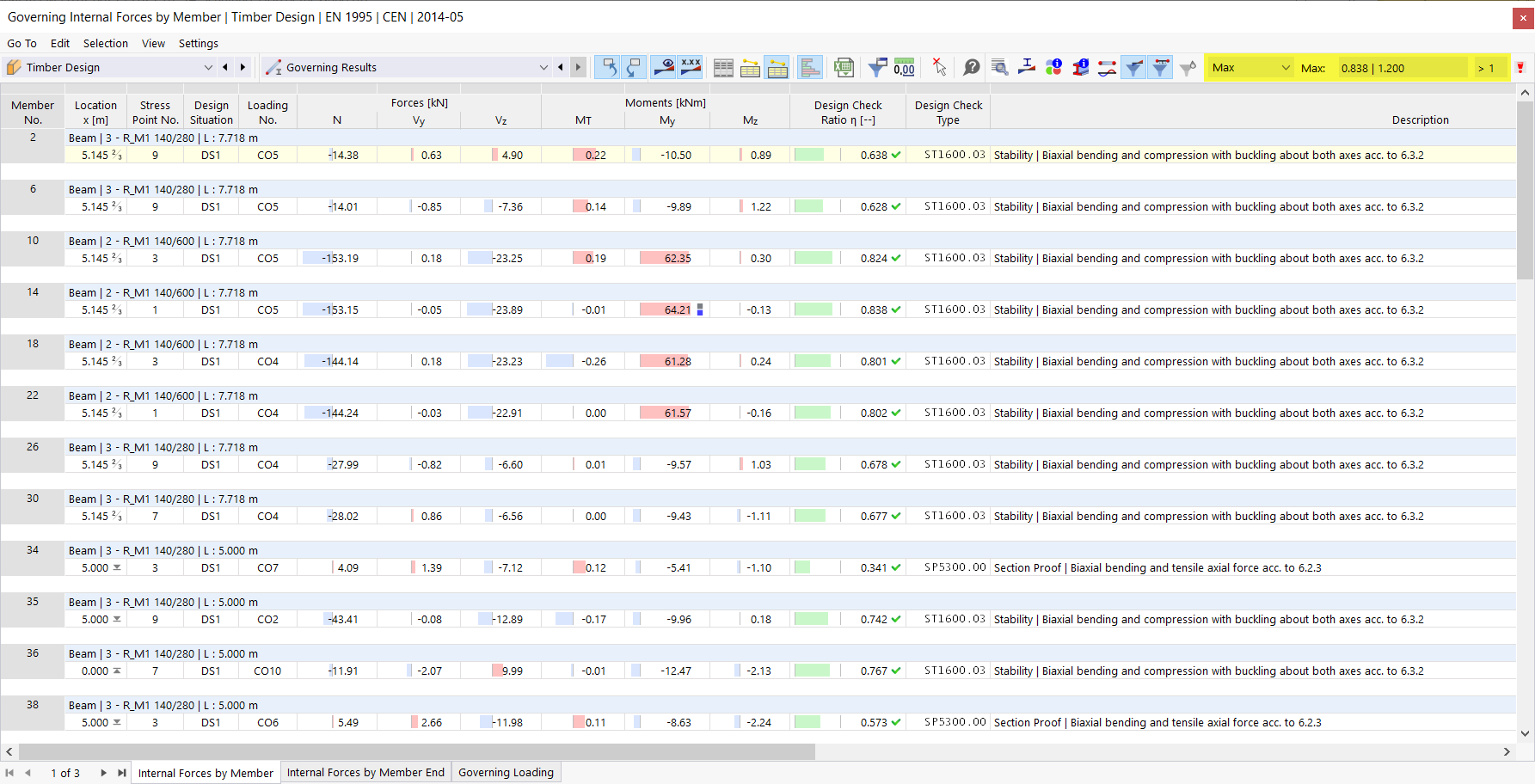Open the Max filter type dropdown

[1250, 68]
